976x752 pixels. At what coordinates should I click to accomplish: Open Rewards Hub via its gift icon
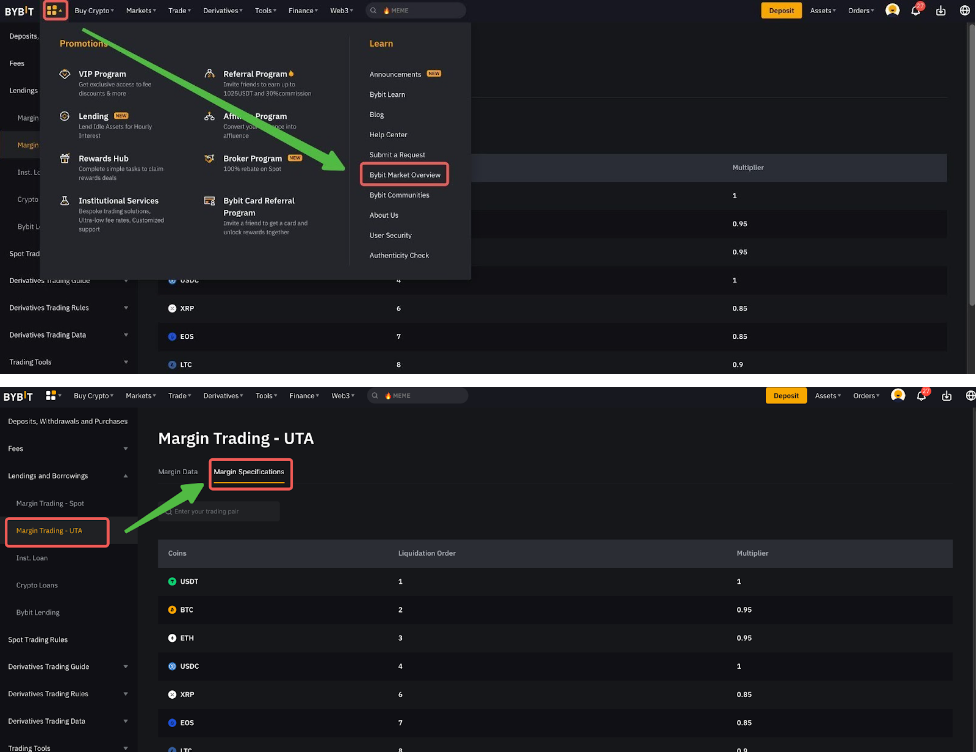[66, 158]
